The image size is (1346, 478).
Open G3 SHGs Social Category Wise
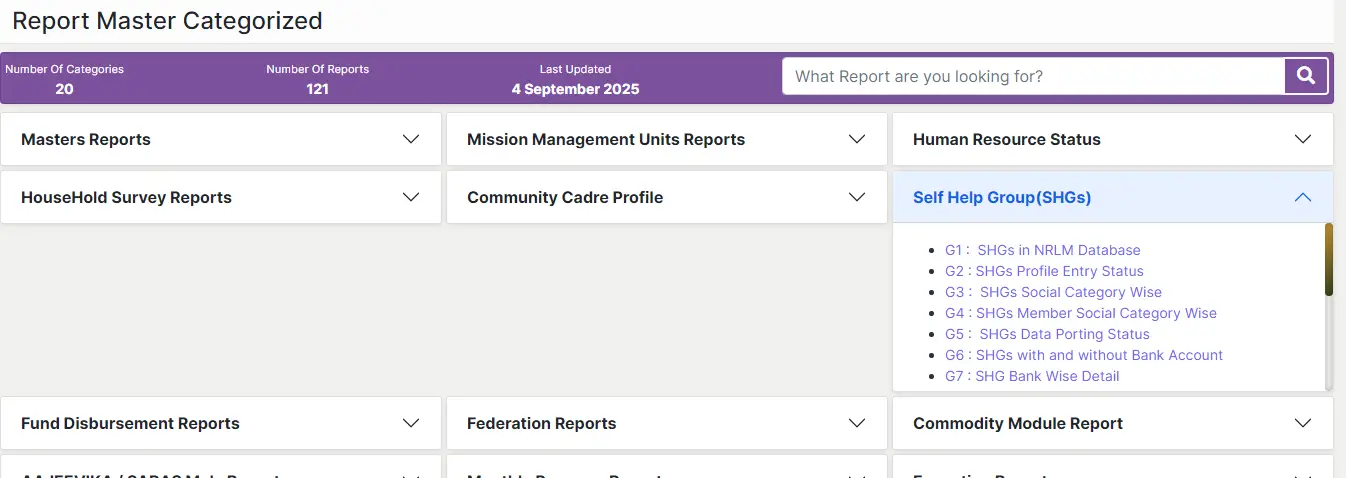pos(1053,292)
